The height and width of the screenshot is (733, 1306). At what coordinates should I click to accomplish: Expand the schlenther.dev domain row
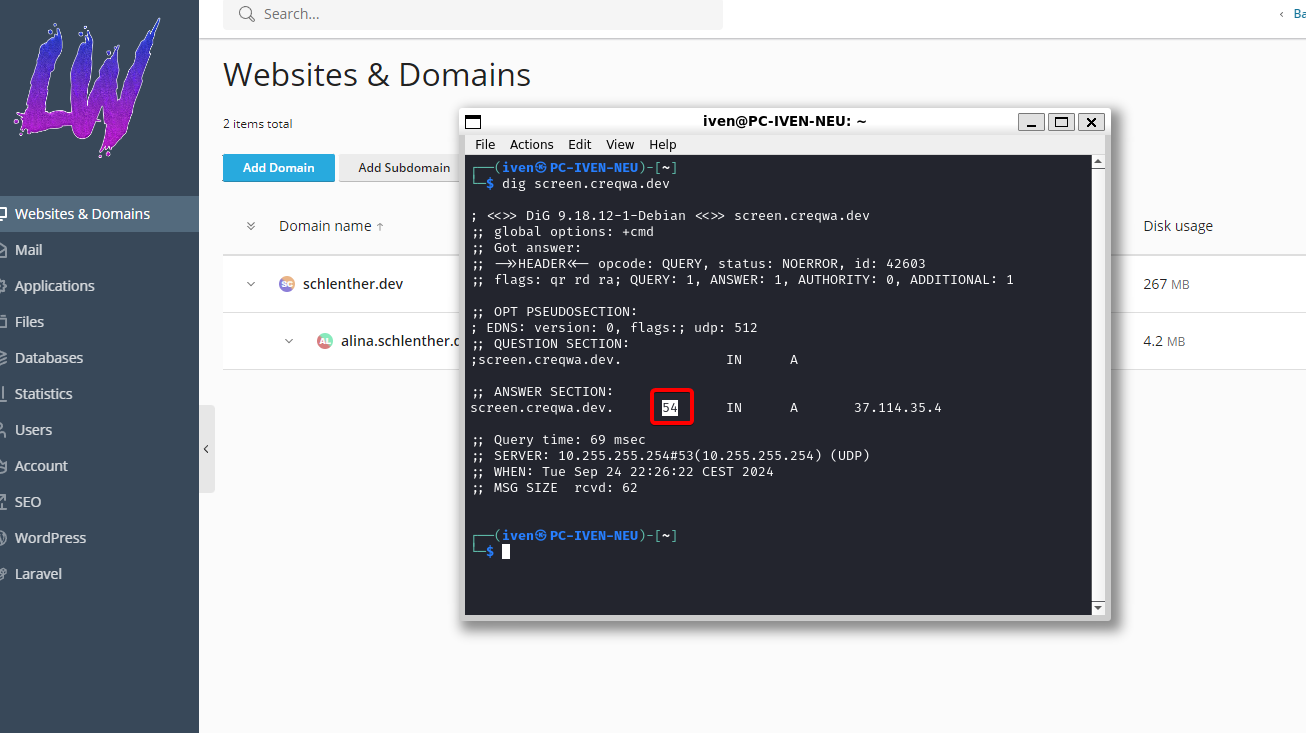coord(251,284)
